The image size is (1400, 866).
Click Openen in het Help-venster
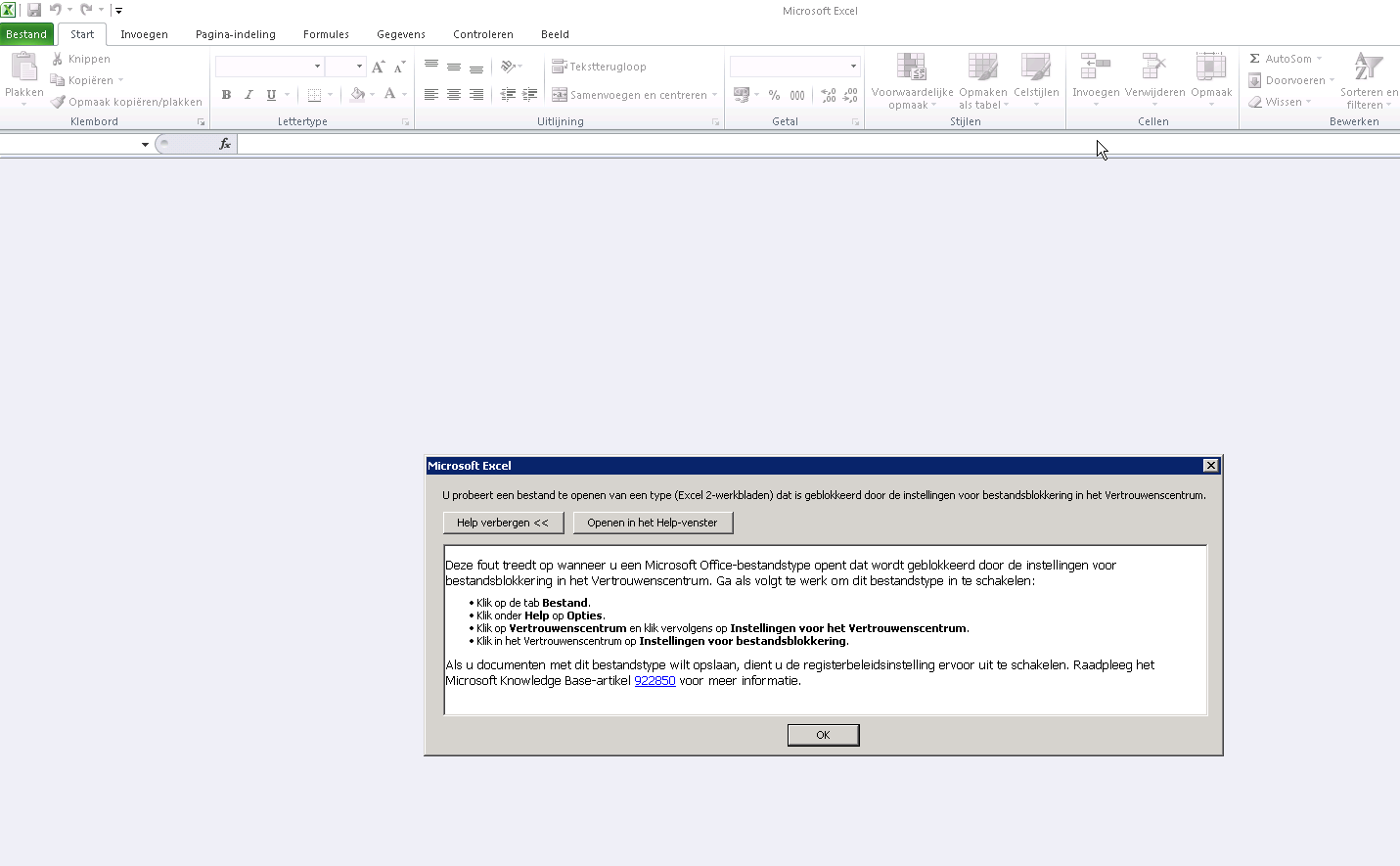pos(653,523)
